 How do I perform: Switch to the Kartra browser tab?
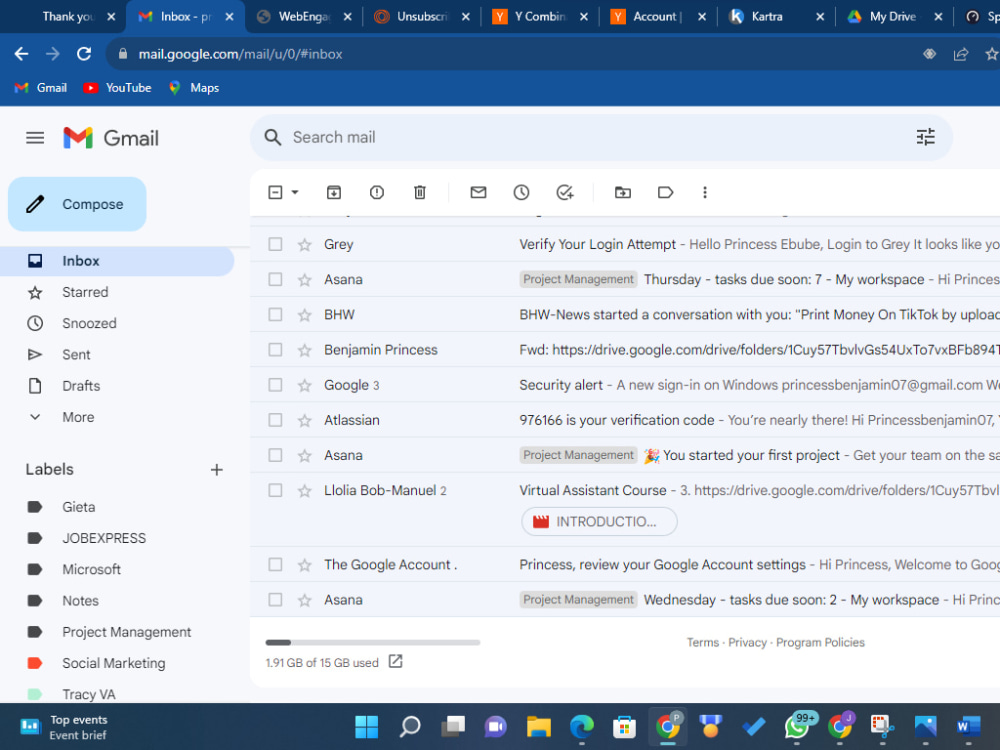776,17
